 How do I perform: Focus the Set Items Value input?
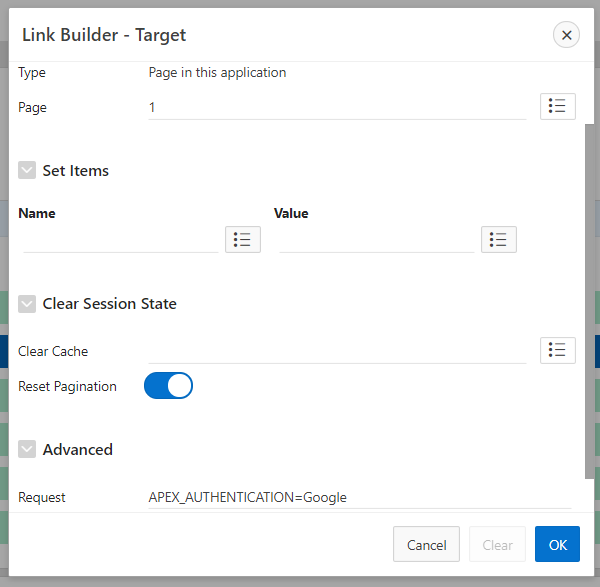[x=377, y=240]
